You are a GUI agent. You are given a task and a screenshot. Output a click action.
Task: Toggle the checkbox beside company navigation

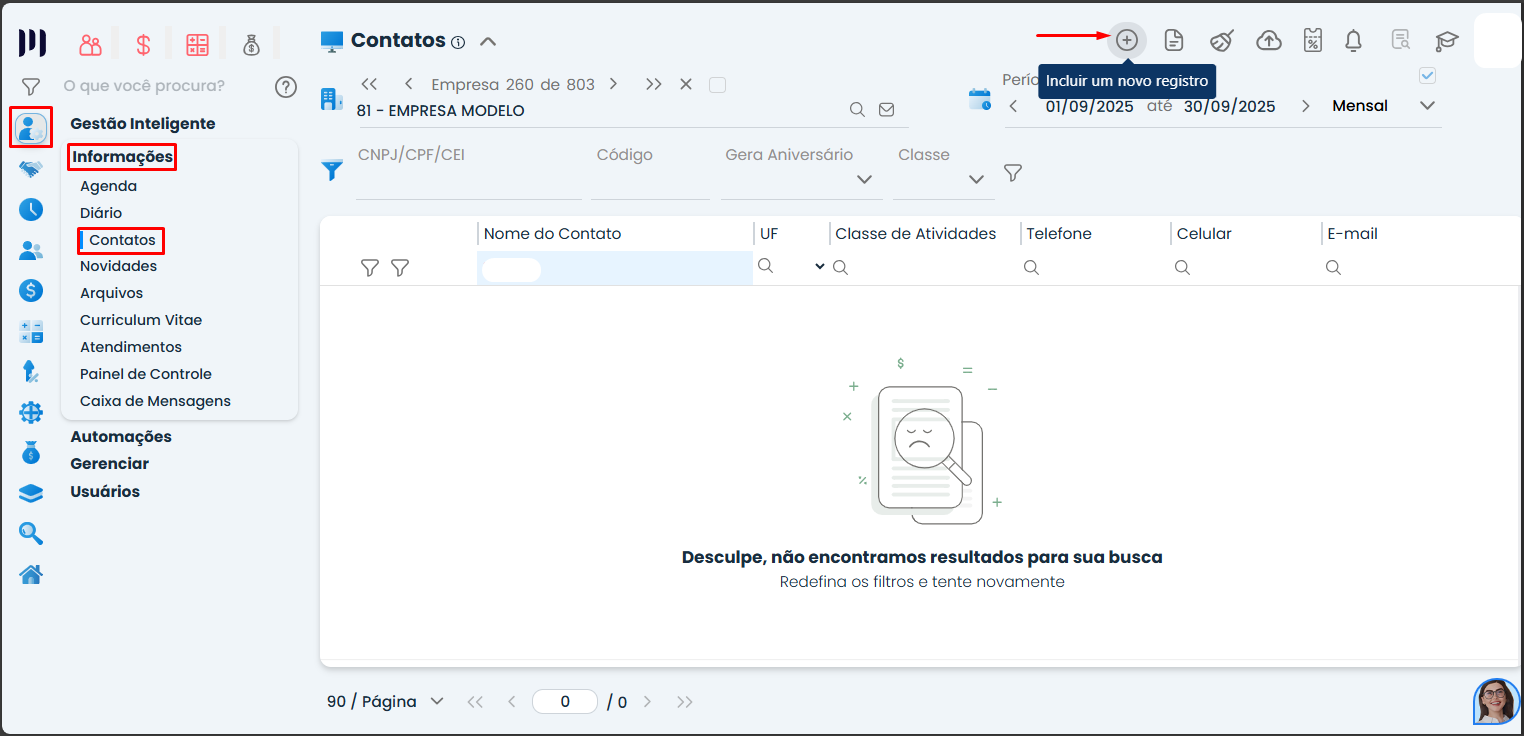point(717,85)
